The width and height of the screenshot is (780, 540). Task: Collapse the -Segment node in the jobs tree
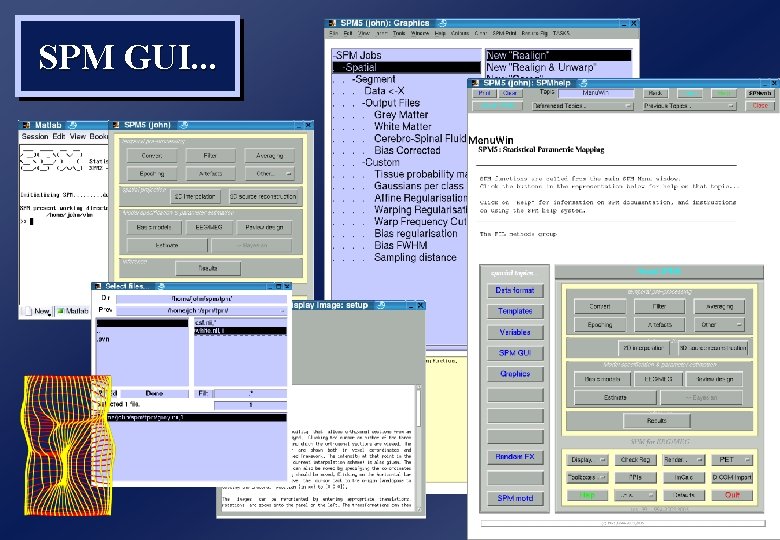click(374, 79)
